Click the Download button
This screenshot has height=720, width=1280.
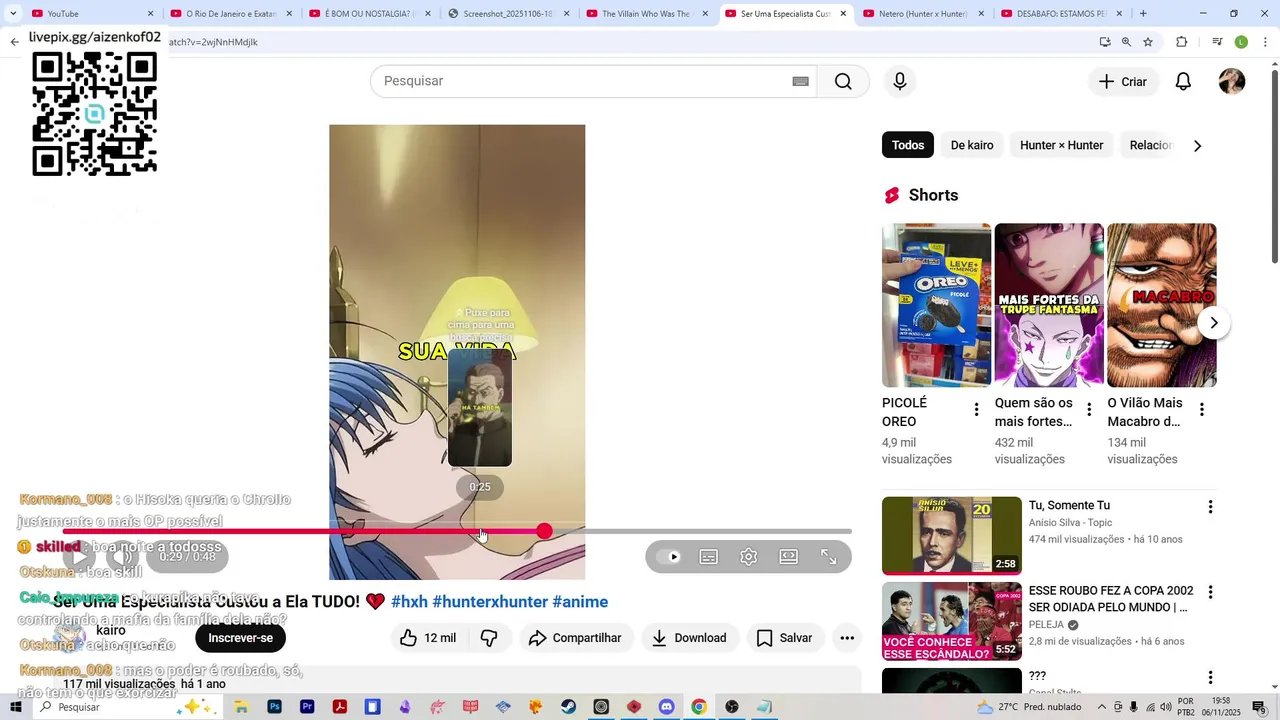[x=690, y=638]
